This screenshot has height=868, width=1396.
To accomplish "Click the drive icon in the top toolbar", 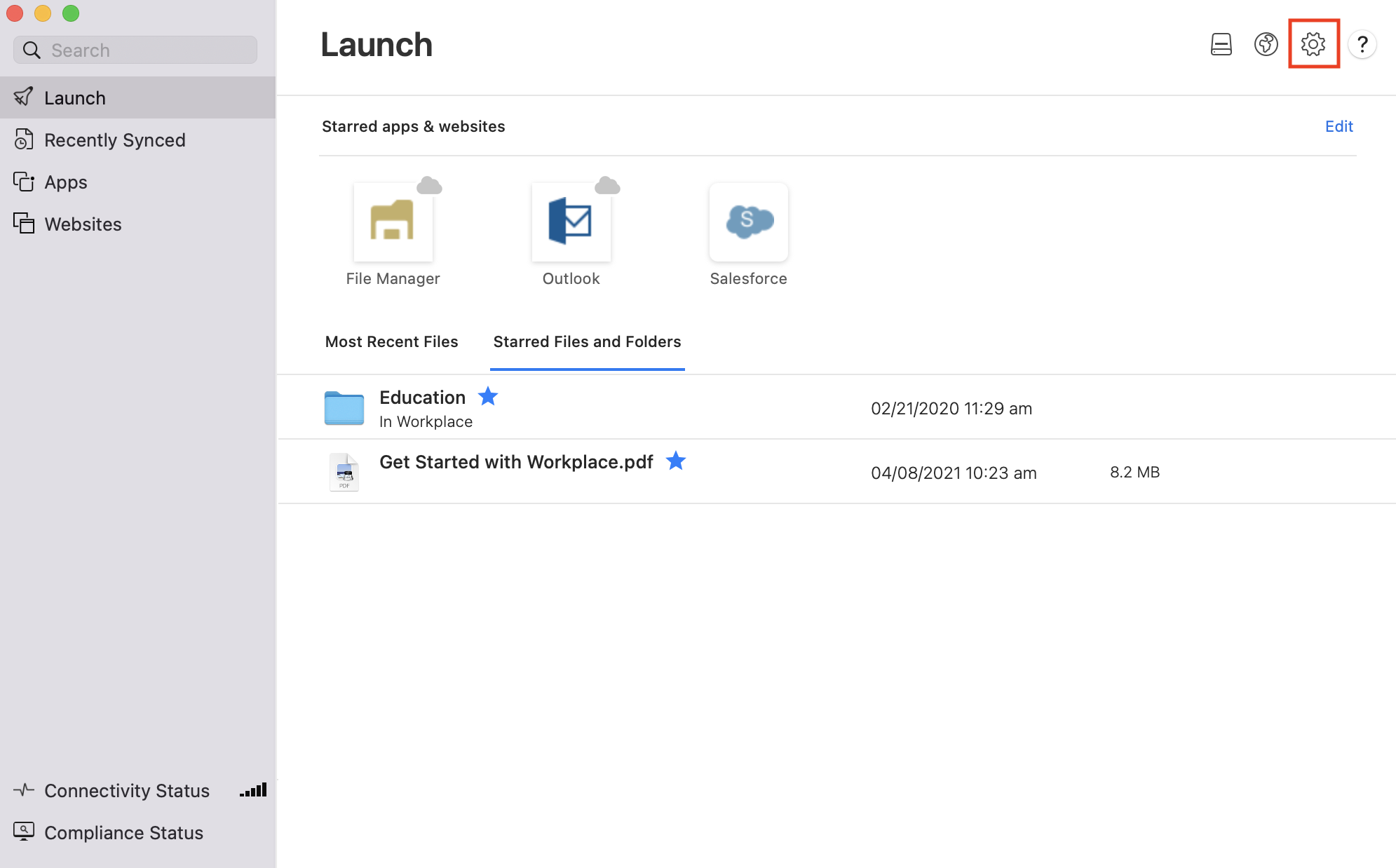I will tap(1221, 43).
